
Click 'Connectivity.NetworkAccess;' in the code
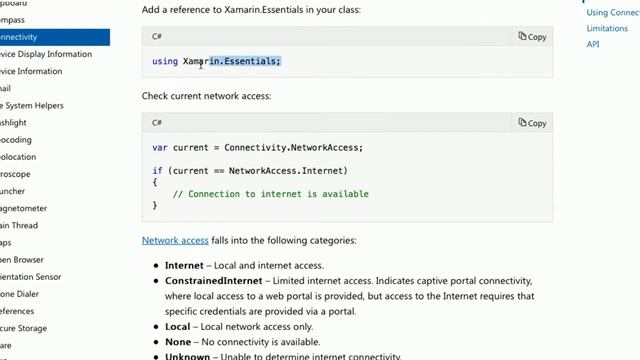coord(293,147)
